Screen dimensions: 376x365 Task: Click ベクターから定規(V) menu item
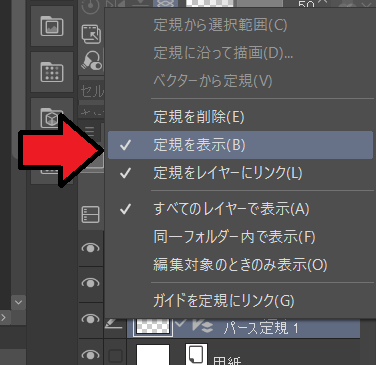point(240,81)
